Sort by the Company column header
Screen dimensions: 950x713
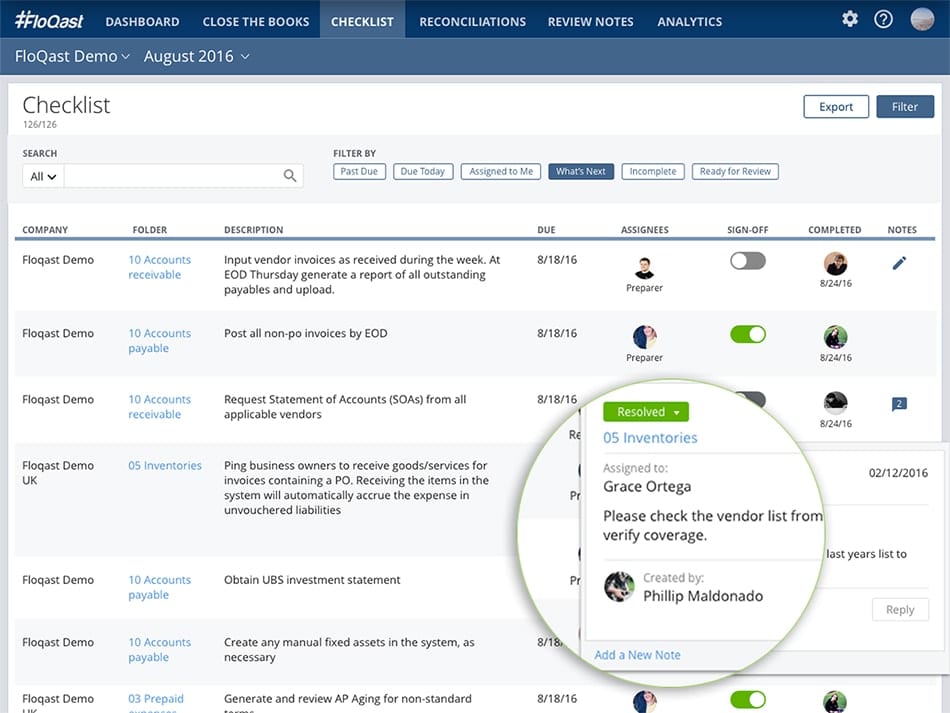click(45, 230)
